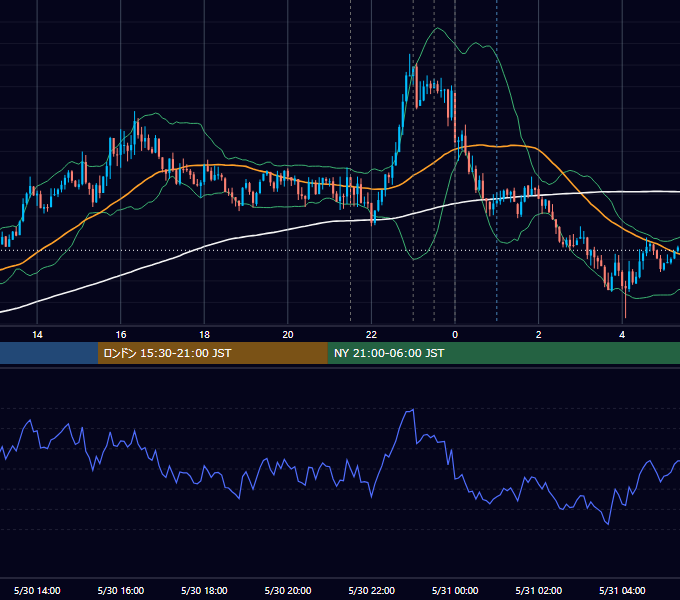
Task: Click the upper axis hour label 16
Action: click(121, 335)
